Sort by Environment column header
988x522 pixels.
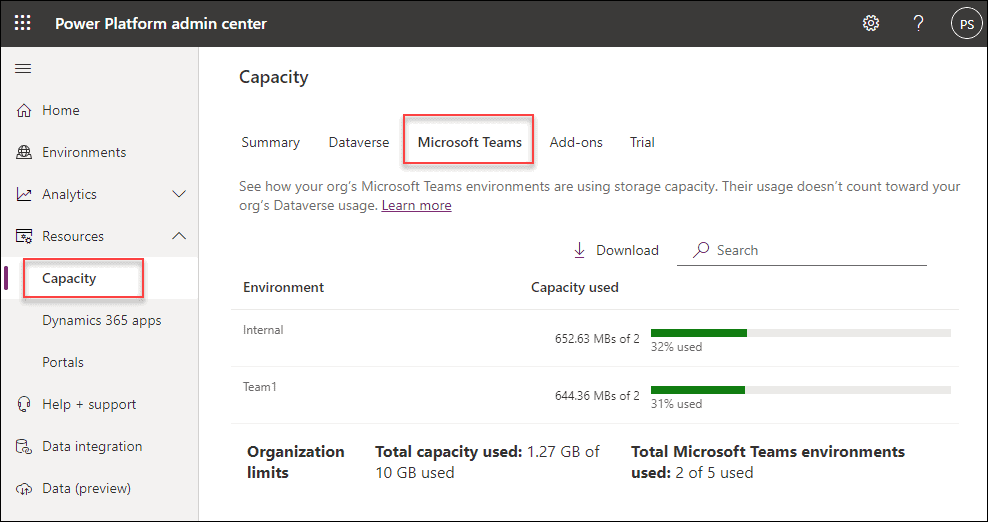pyautogui.click(x=284, y=287)
